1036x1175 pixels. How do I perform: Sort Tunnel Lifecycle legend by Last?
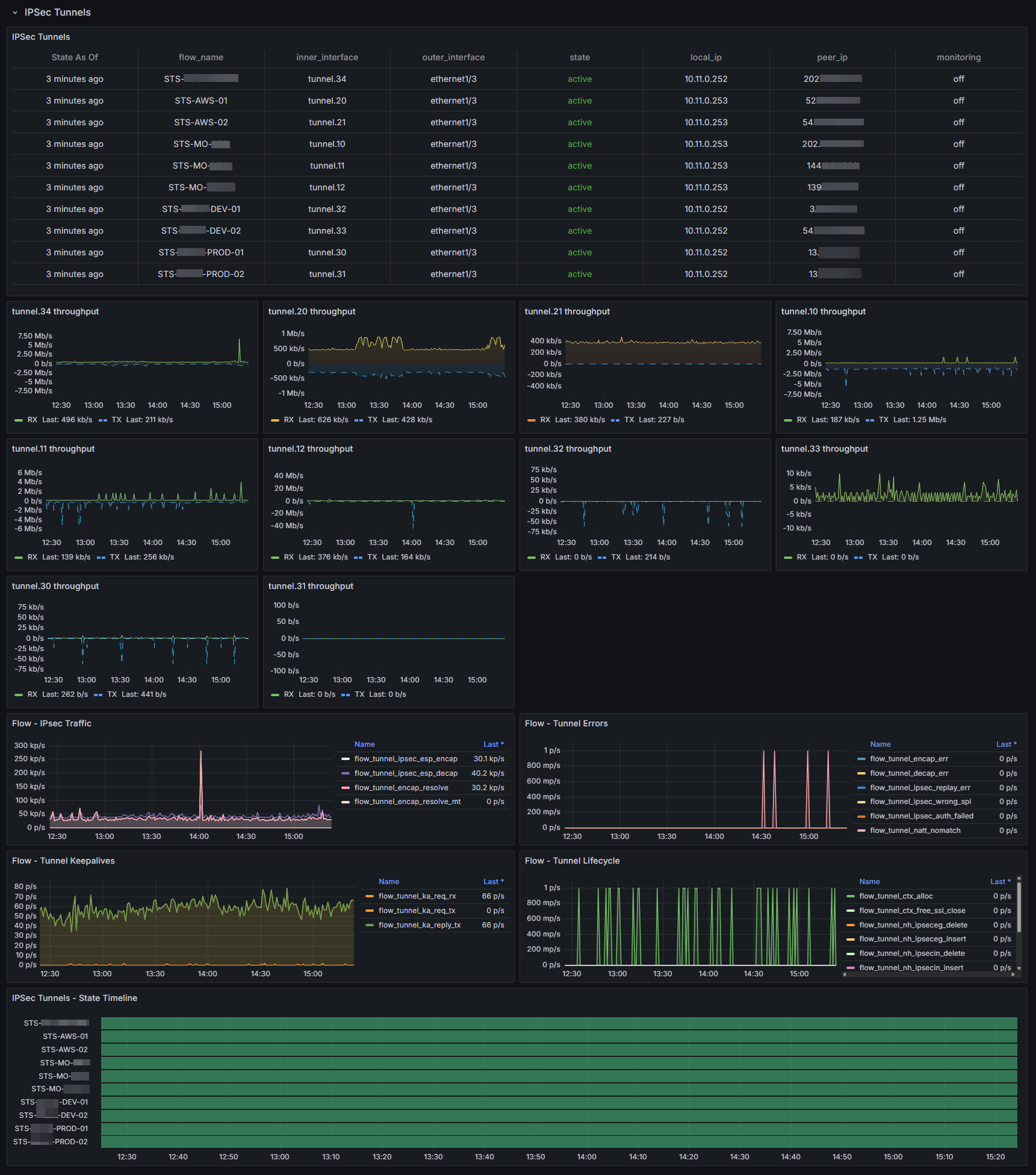coord(1000,882)
